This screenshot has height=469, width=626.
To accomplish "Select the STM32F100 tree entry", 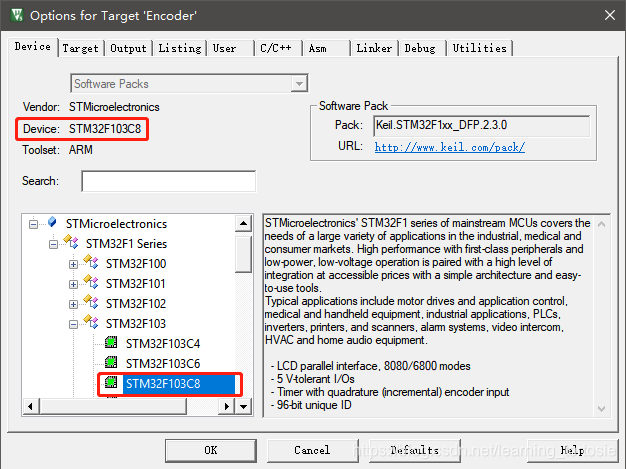I will pyautogui.click(x=136, y=264).
